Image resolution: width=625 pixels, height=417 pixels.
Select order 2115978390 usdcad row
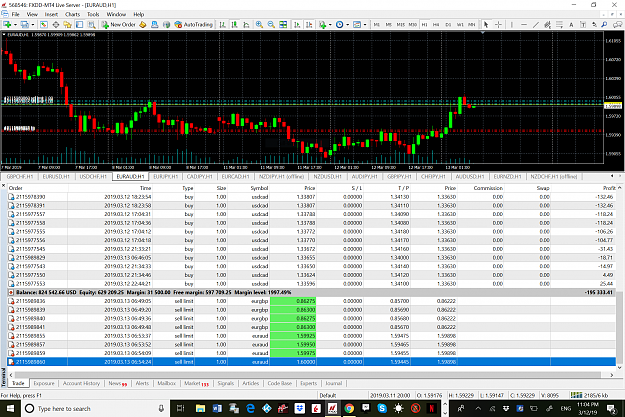coord(311,197)
